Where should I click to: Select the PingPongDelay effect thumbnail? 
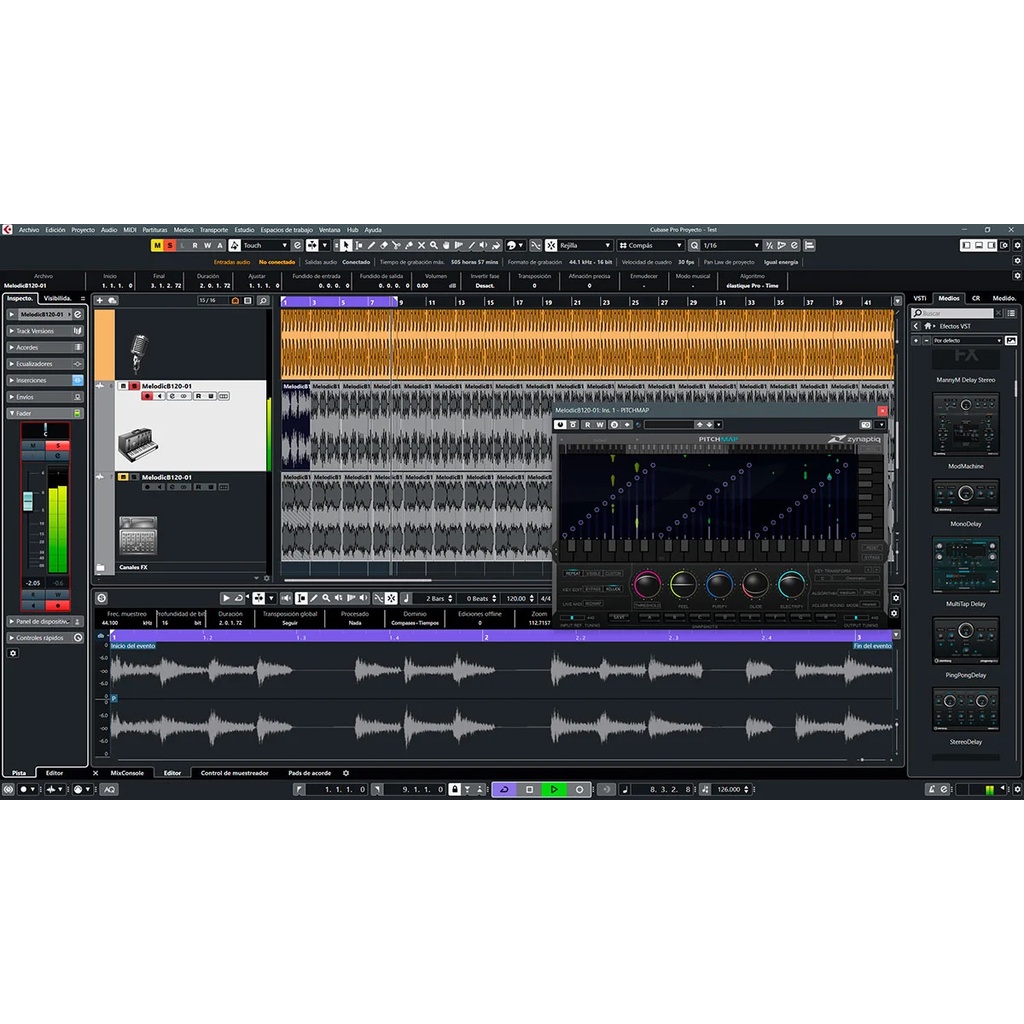pyautogui.click(x=965, y=641)
